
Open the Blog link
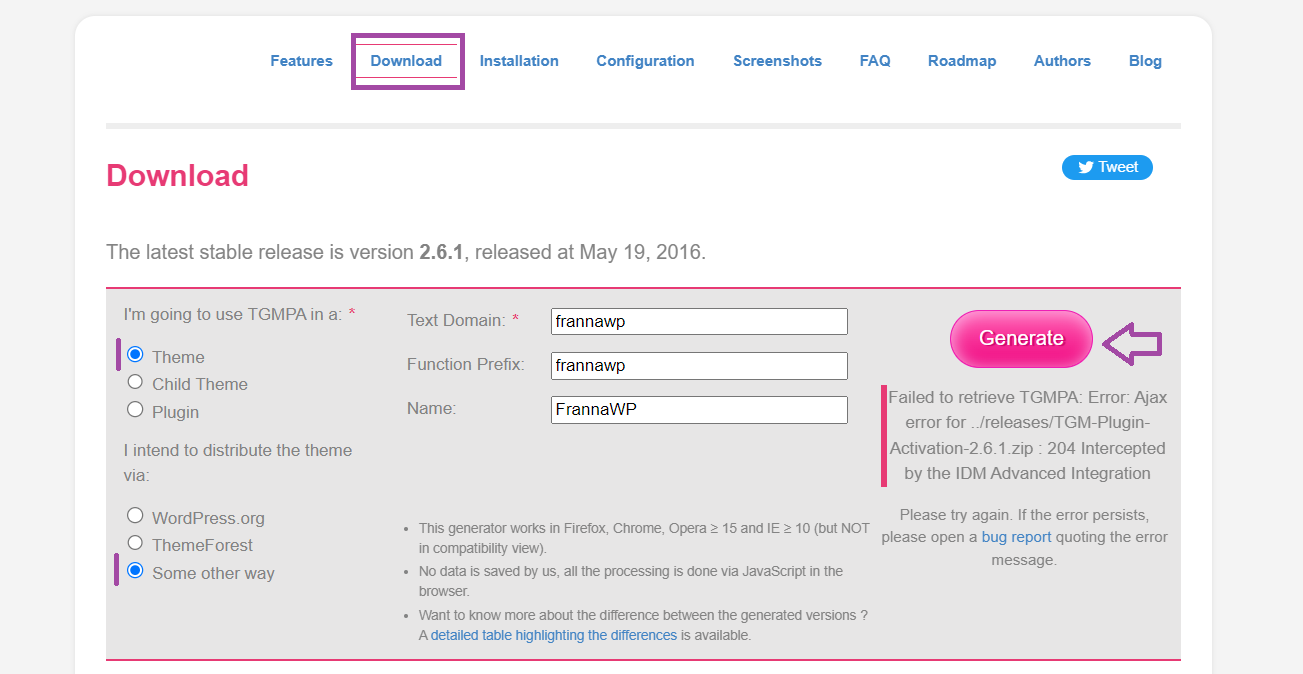coord(1145,61)
